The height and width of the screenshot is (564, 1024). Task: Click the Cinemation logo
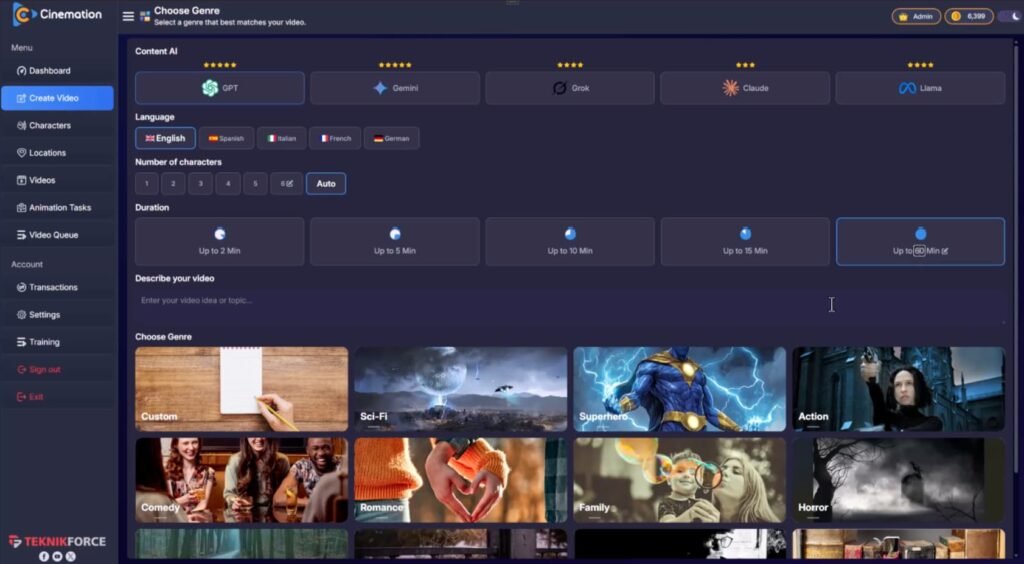57,14
